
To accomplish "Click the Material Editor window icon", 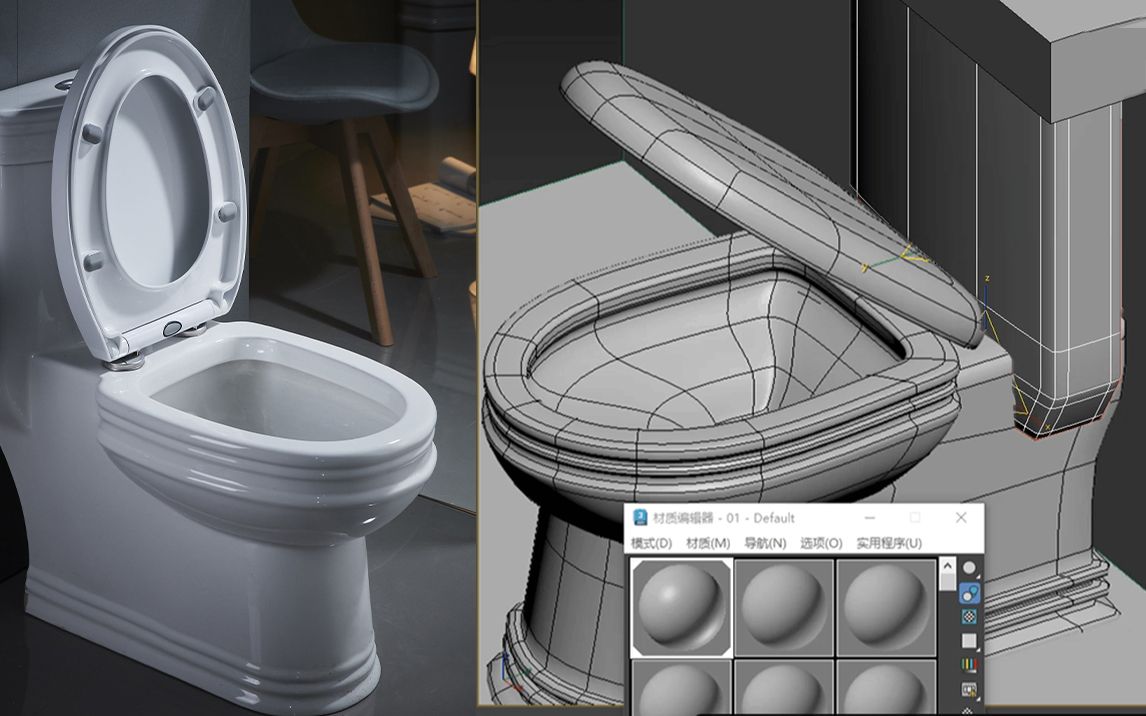I will click(x=637, y=515).
